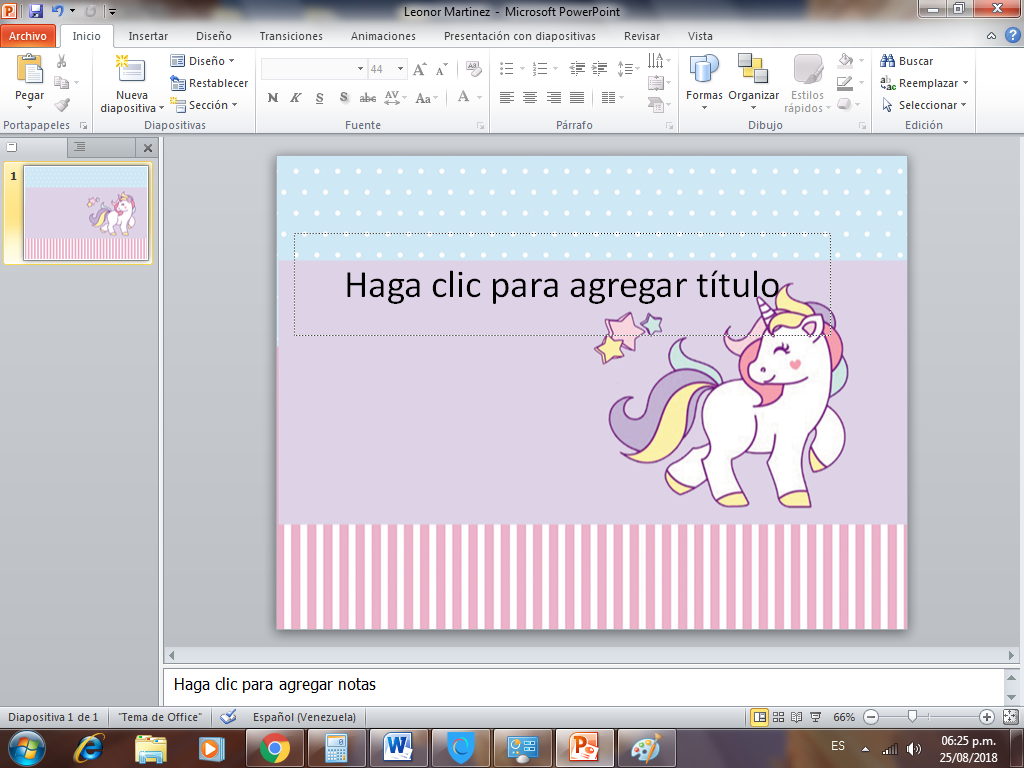Click the Cut scissors icon

61,61
